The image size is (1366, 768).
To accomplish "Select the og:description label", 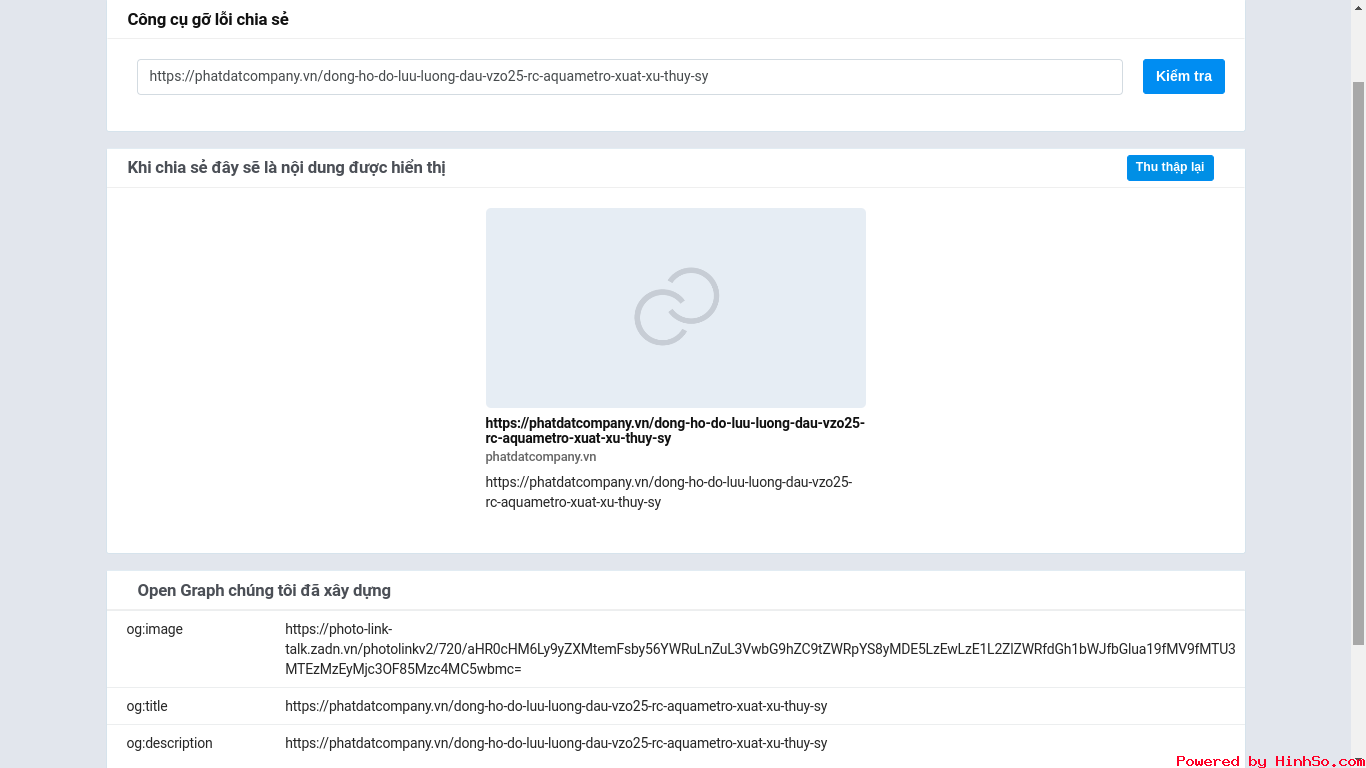I will (170, 743).
